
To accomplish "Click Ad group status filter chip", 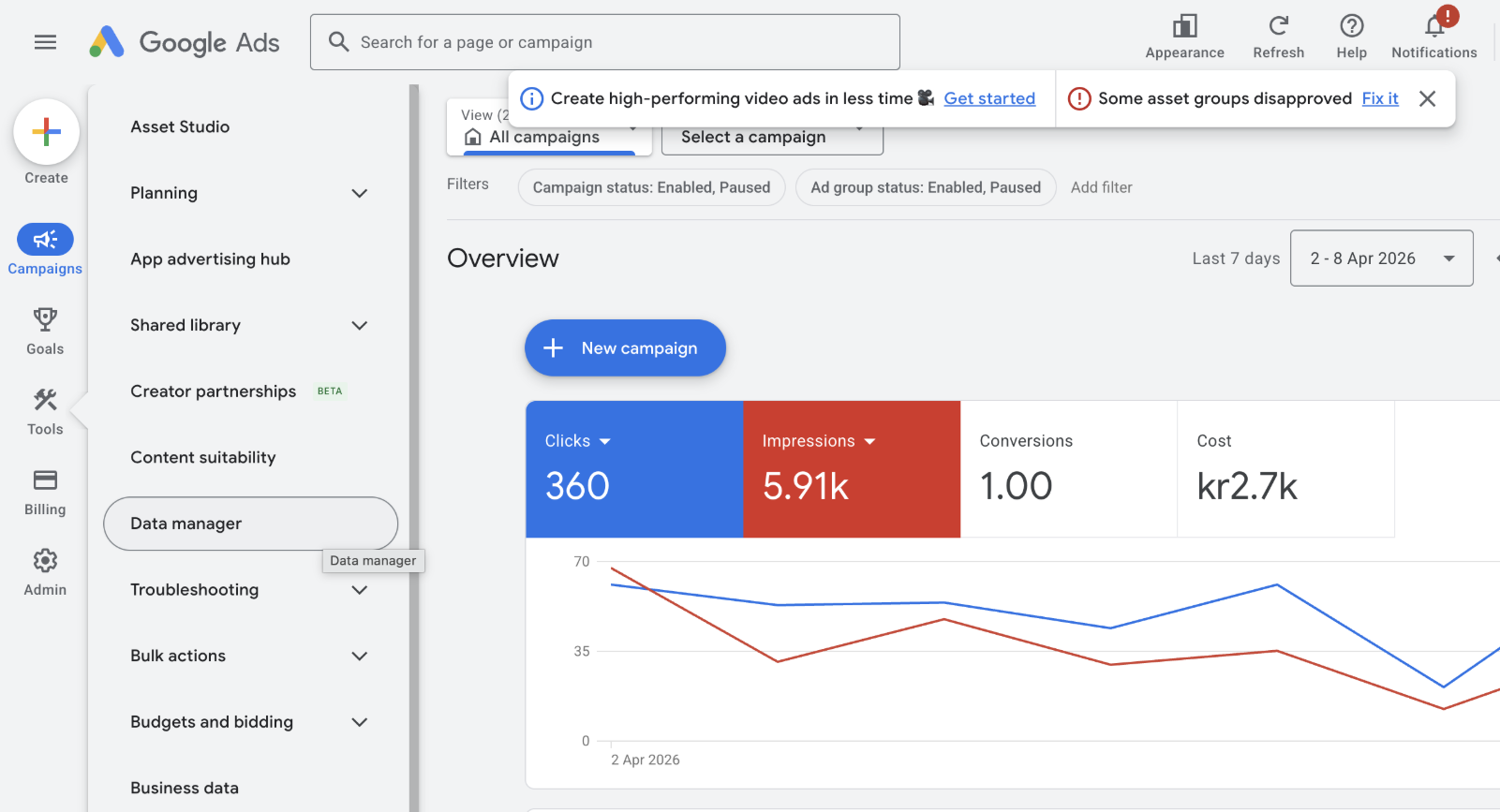I will click(926, 187).
